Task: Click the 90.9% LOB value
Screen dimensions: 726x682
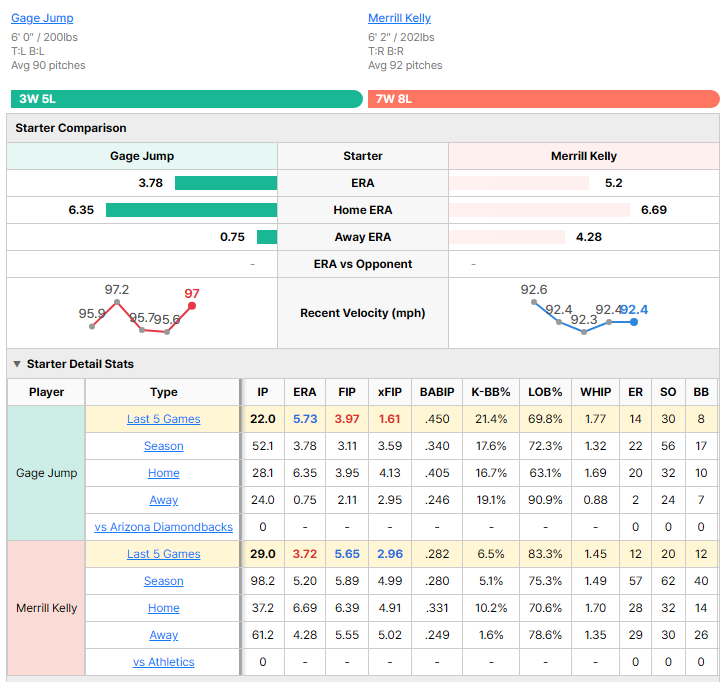Action: coord(545,500)
